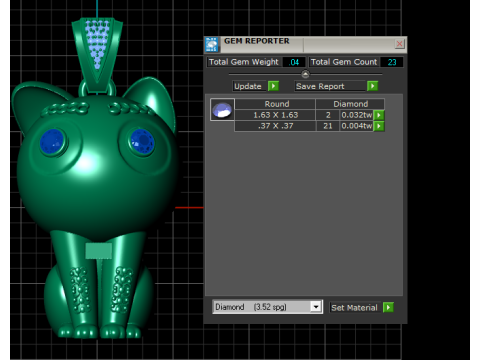Click green arrow next to Set Material
This screenshot has width=480, height=360.
click(388, 307)
